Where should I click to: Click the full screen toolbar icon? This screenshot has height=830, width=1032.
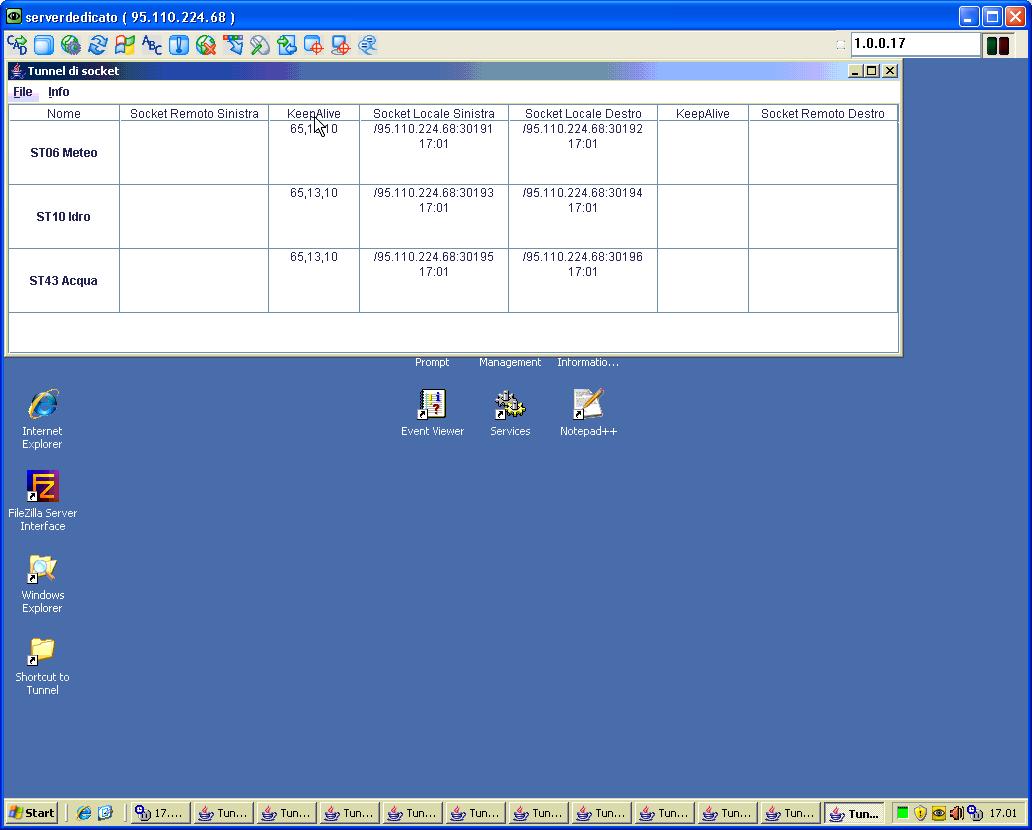pyautogui.click(x=44, y=45)
